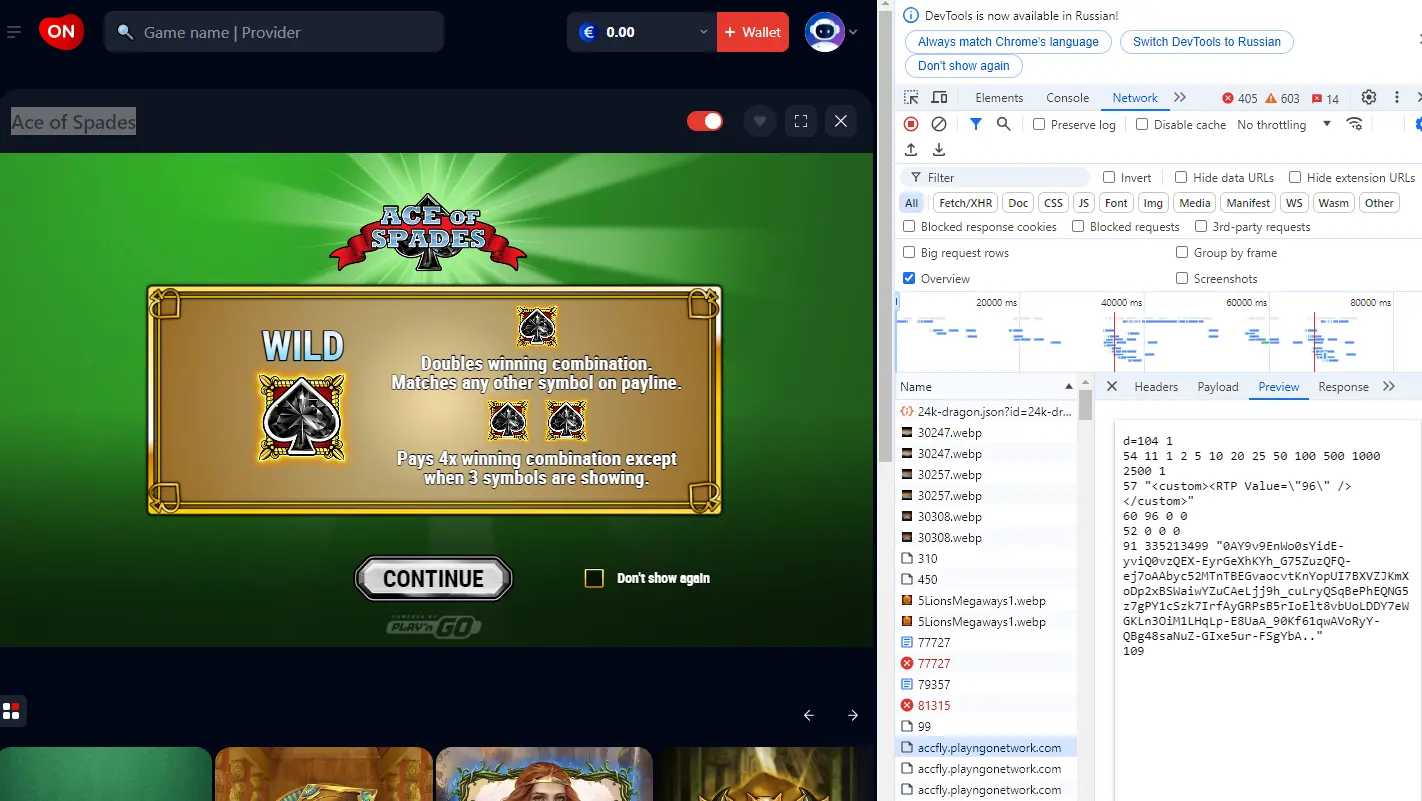1422x801 pixels.
Task: Close the request details pane
Action: (1111, 387)
